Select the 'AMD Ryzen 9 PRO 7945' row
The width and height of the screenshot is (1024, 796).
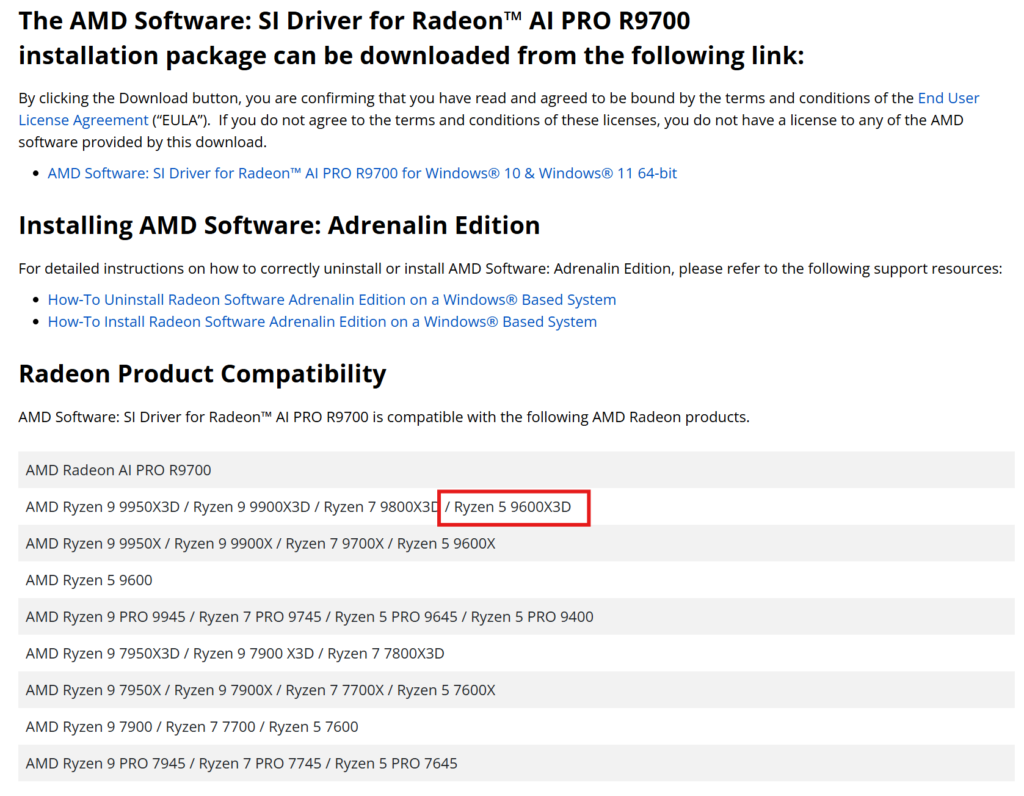(516, 763)
